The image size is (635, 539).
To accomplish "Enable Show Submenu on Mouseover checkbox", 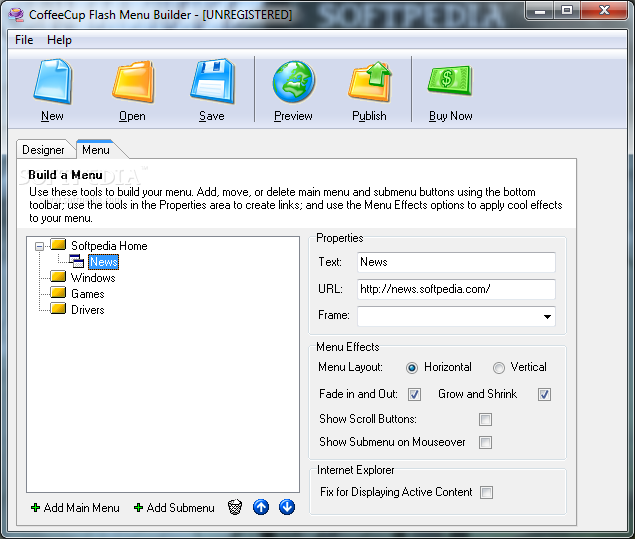I will click(x=485, y=443).
